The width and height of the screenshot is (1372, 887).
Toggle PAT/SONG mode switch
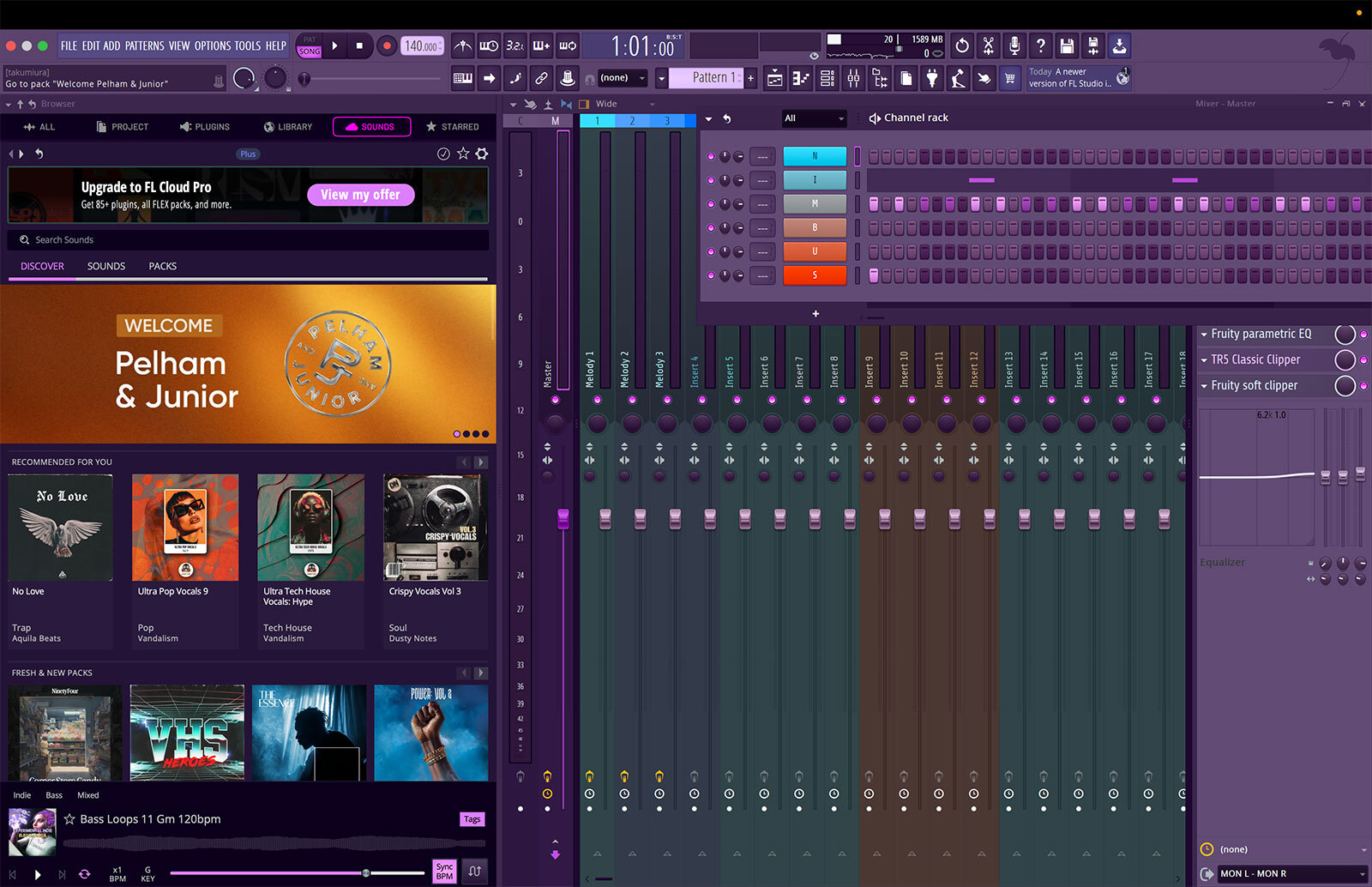coord(310,45)
